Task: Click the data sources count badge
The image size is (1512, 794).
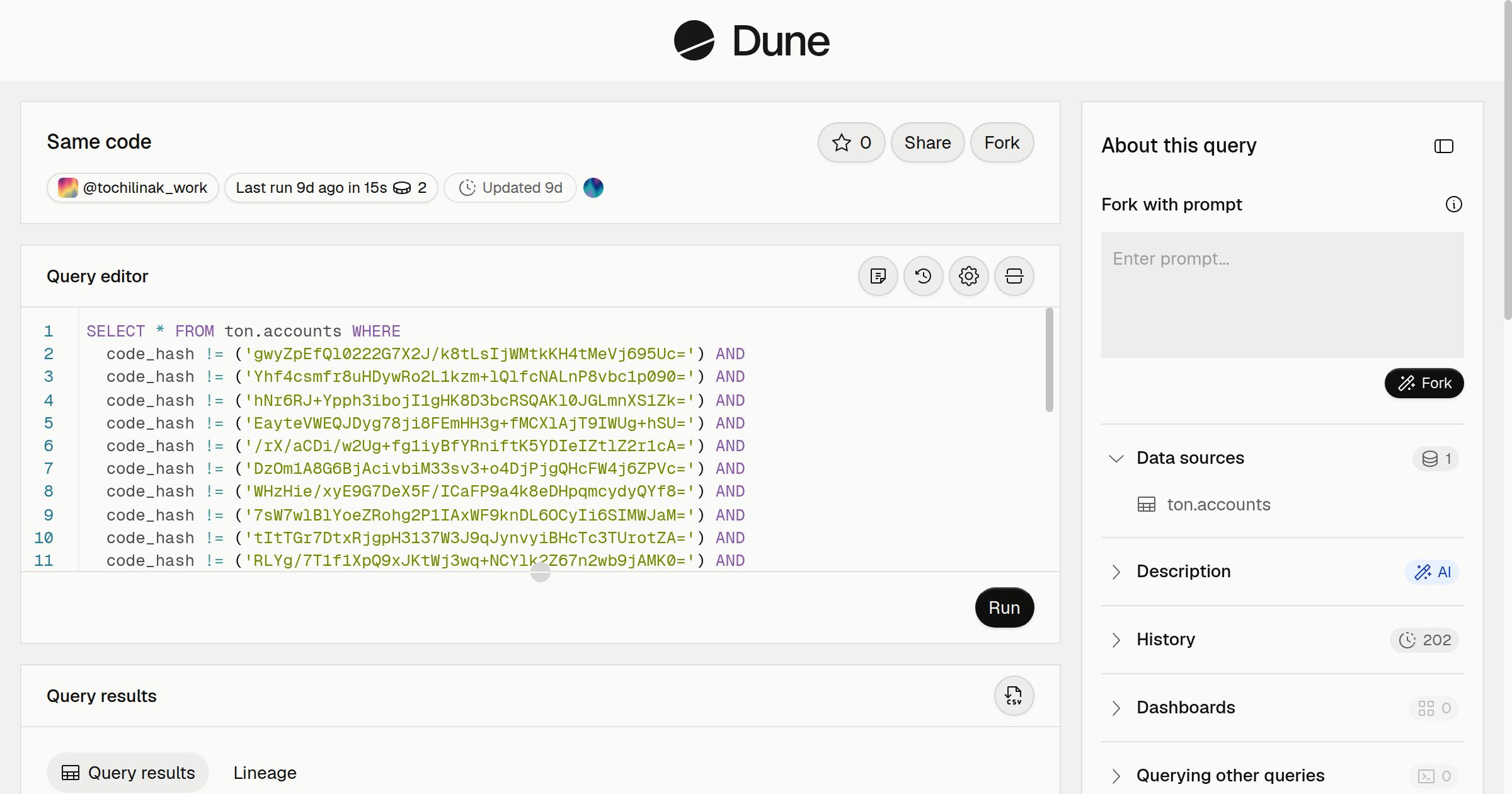Action: [1436, 459]
